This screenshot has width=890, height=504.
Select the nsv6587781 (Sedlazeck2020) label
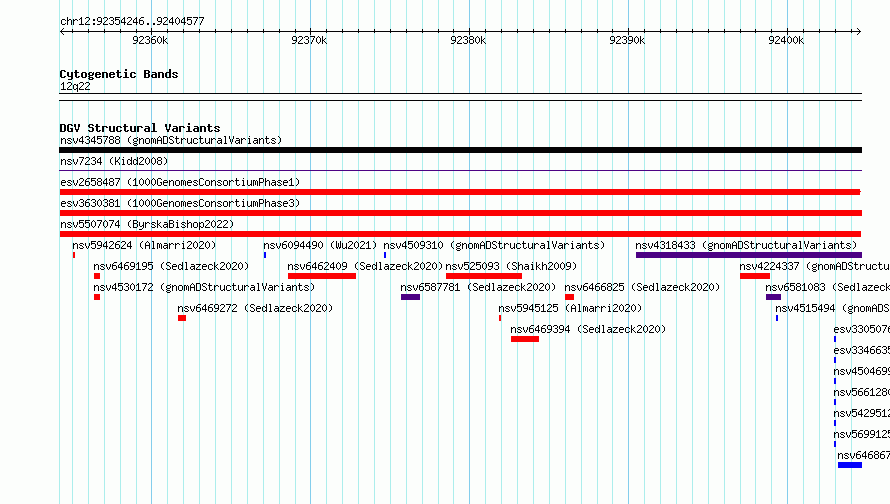pos(478,287)
